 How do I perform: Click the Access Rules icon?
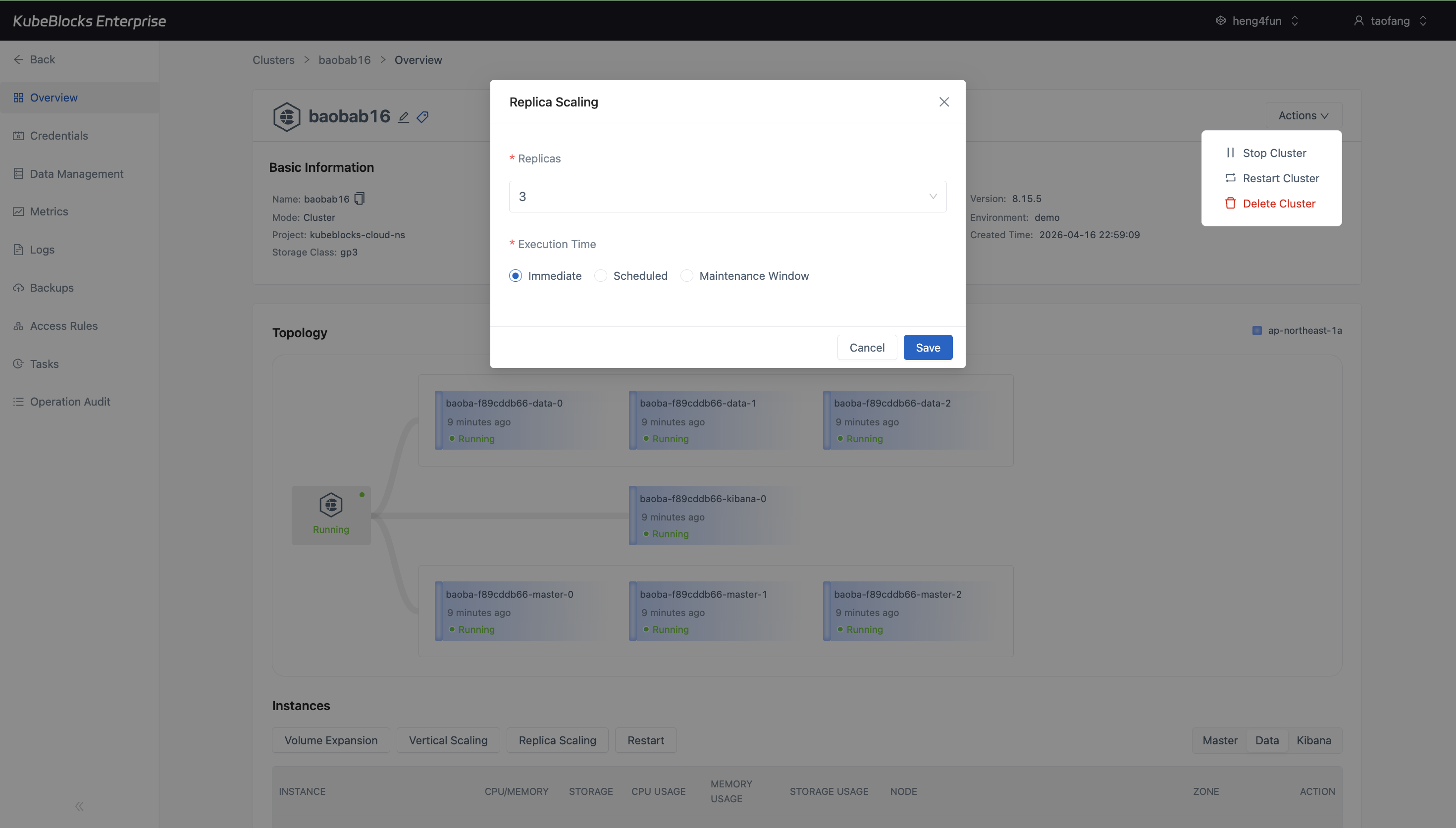pyautogui.click(x=18, y=326)
